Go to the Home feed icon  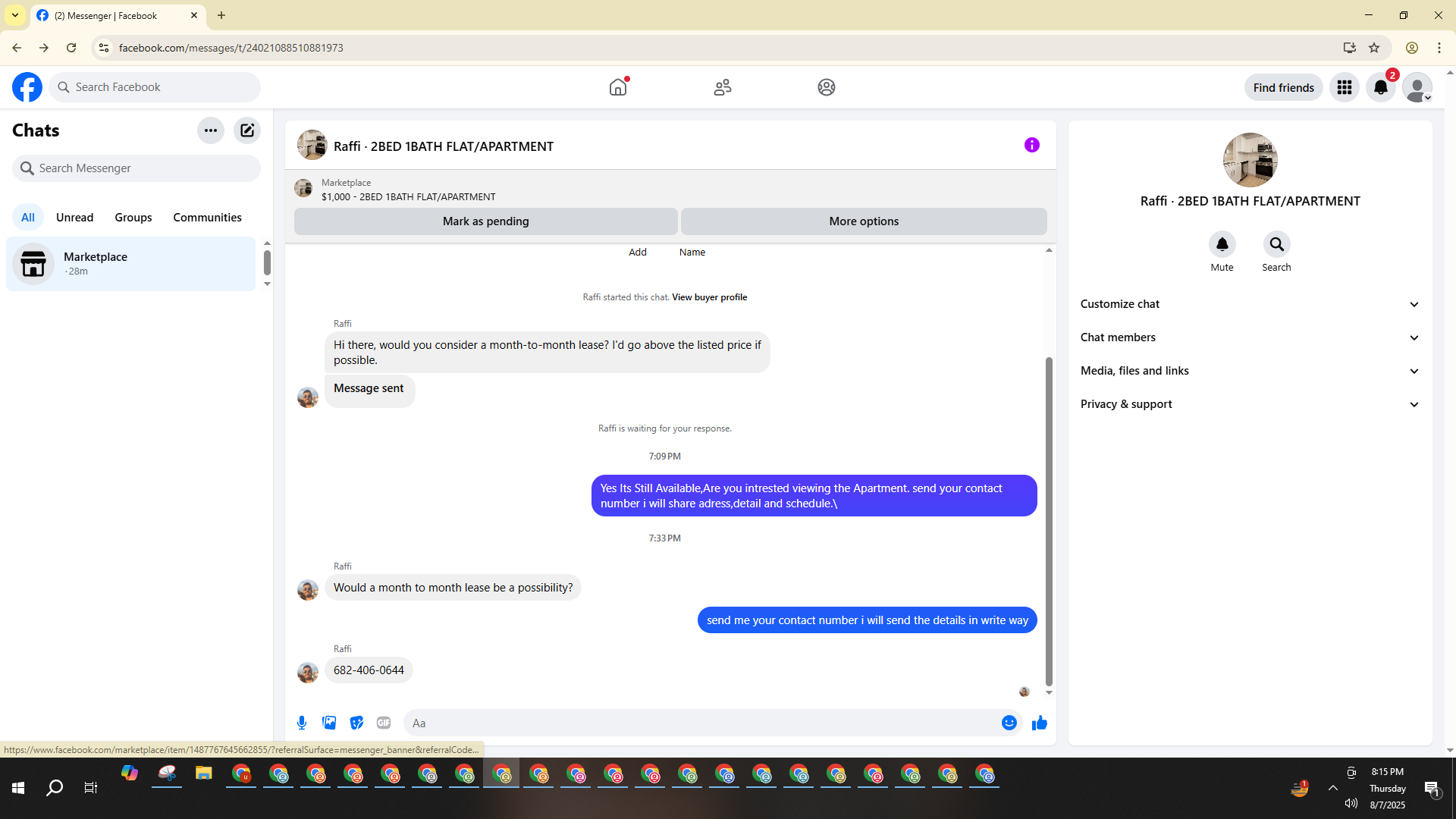pos(618,87)
